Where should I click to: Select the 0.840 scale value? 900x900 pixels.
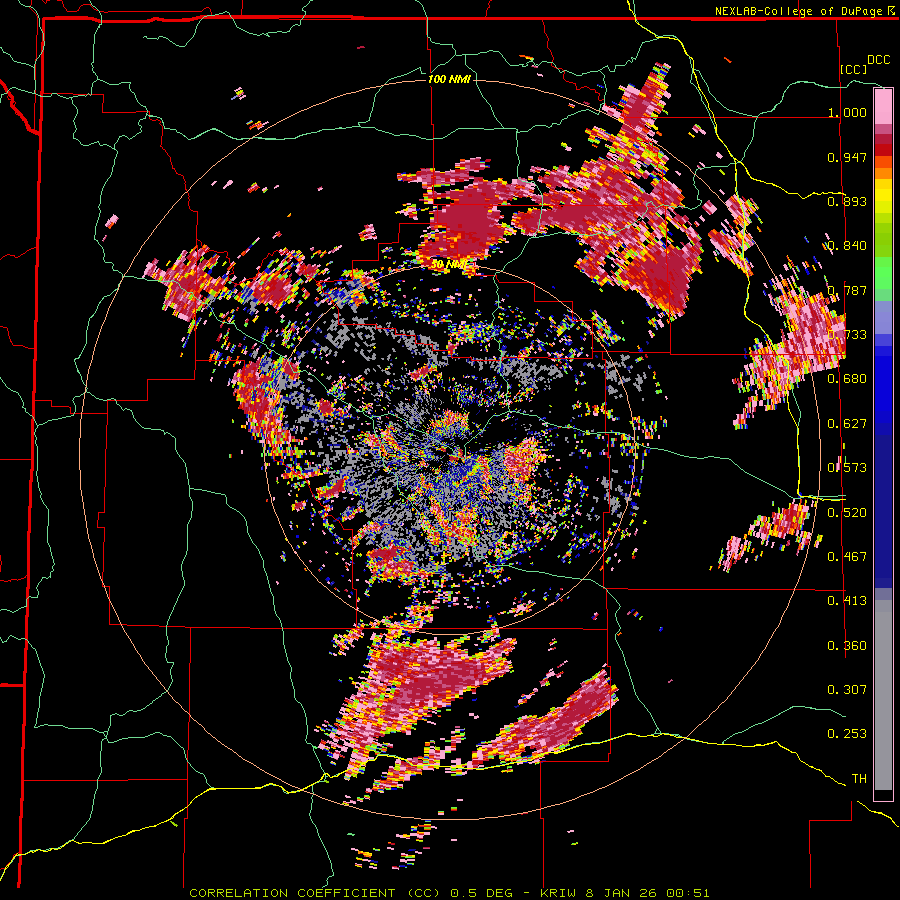coord(847,246)
